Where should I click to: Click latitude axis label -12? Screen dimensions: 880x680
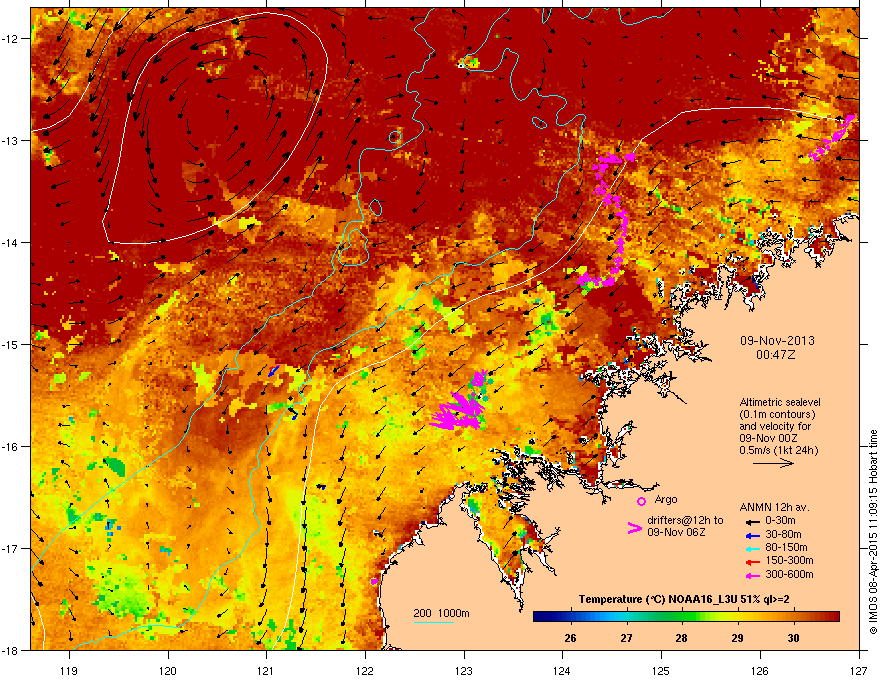(10, 39)
